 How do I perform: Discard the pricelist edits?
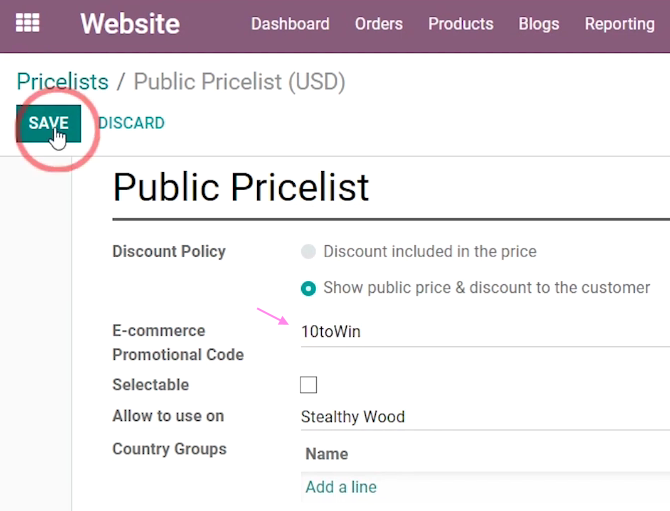(x=132, y=123)
